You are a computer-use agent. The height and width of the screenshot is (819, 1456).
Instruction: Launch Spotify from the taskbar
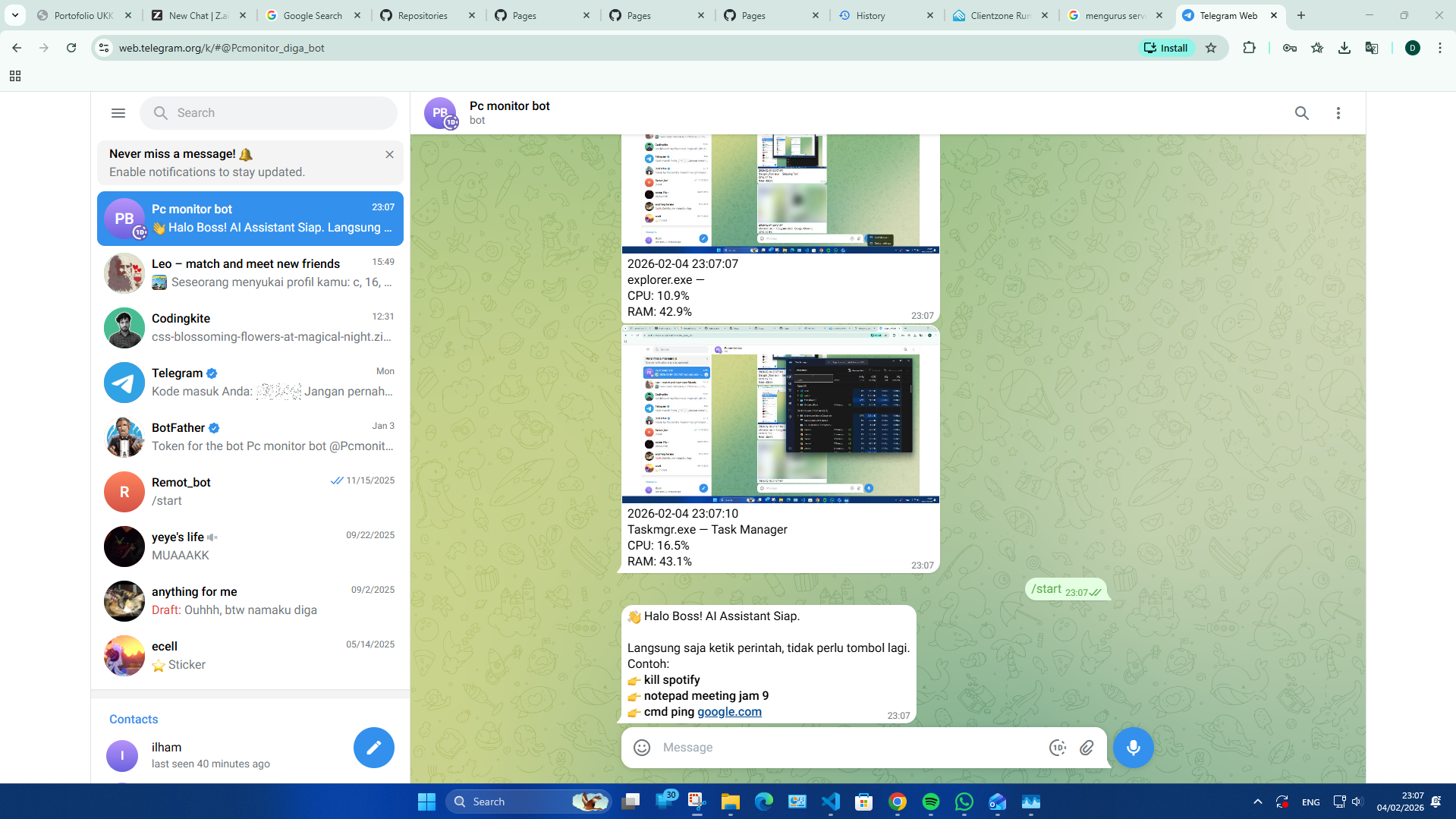tap(931, 802)
